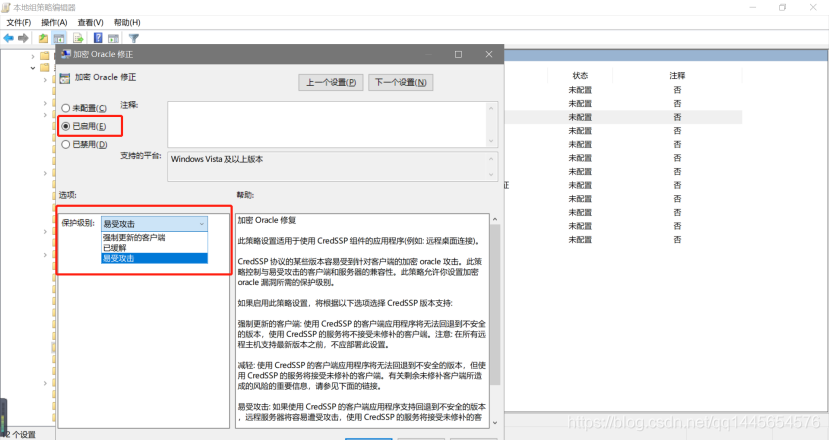
Task: Click the 加密 Oracle 修复 help heading text
Action: tap(267, 220)
